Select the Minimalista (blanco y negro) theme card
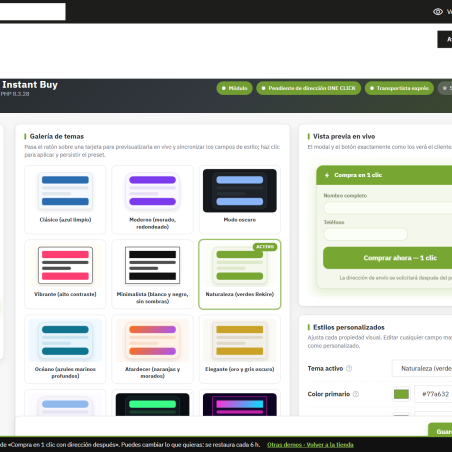The width and height of the screenshot is (452, 452). 152,274
